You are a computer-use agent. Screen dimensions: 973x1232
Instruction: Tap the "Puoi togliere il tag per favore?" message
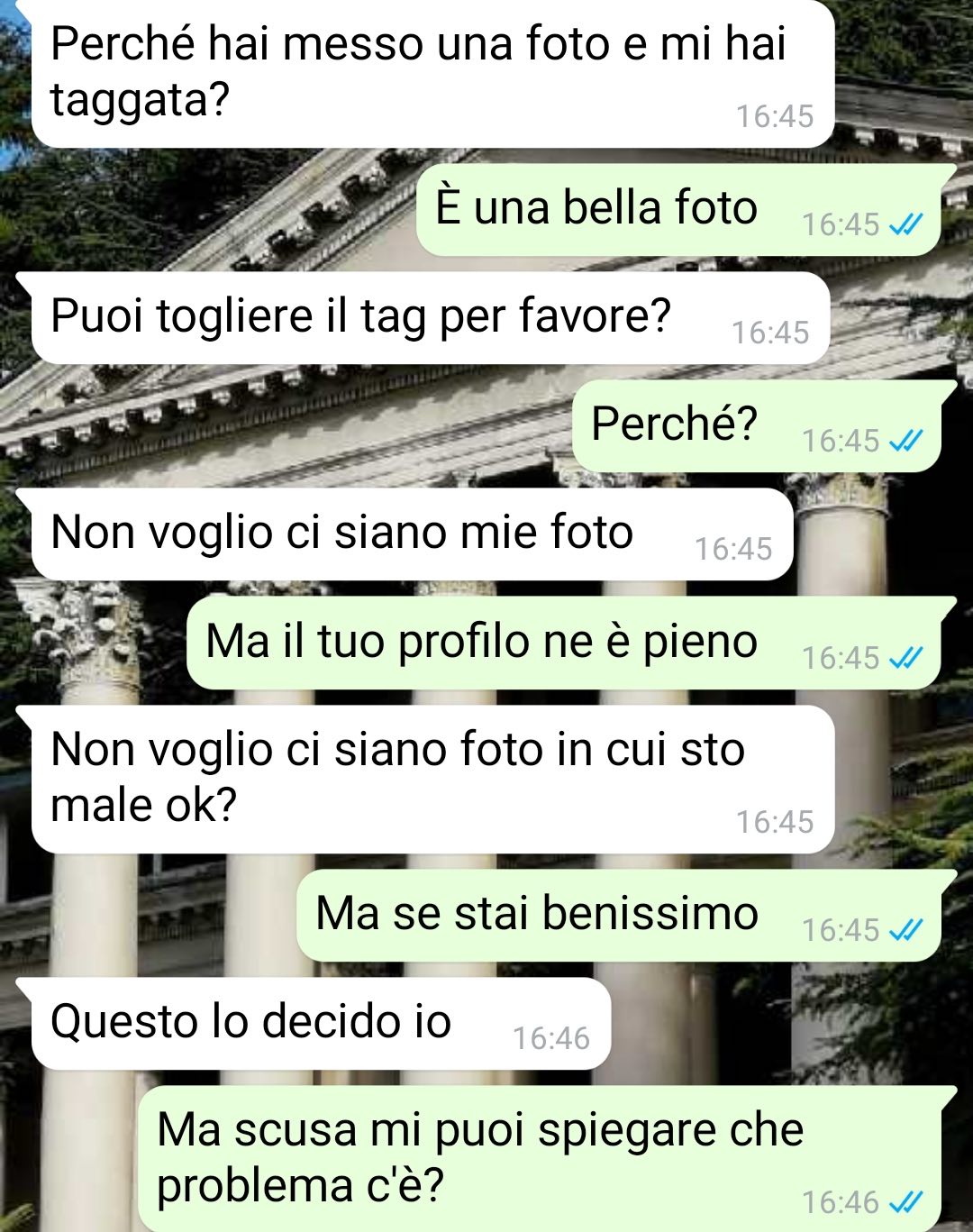coord(430,318)
